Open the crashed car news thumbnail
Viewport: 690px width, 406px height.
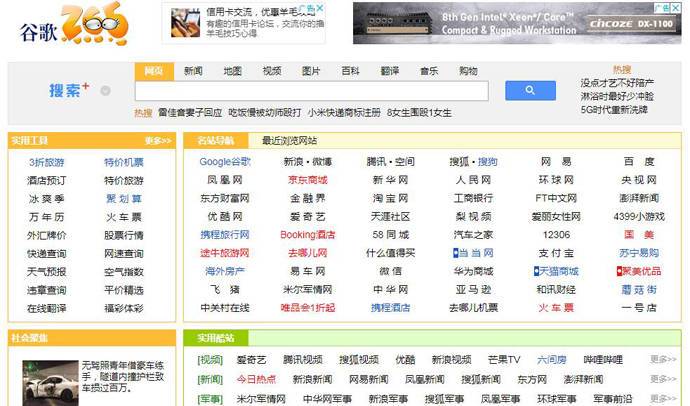click(x=50, y=383)
